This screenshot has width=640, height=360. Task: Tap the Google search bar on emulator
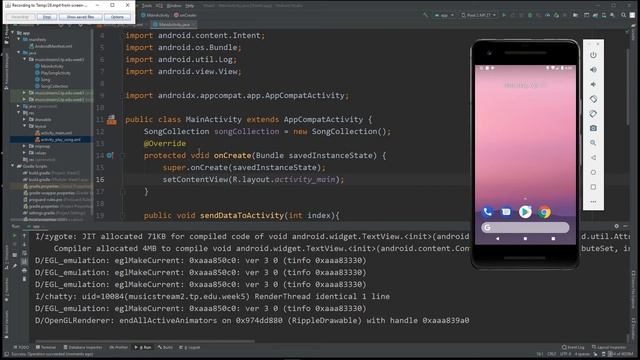(x=525, y=227)
